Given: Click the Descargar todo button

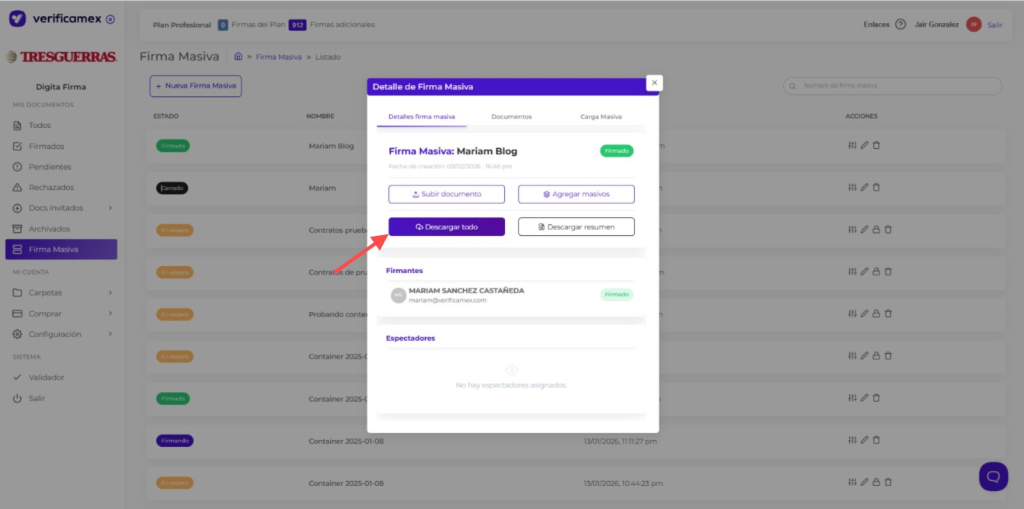Looking at the screenshot, I should tap(446, 227).
